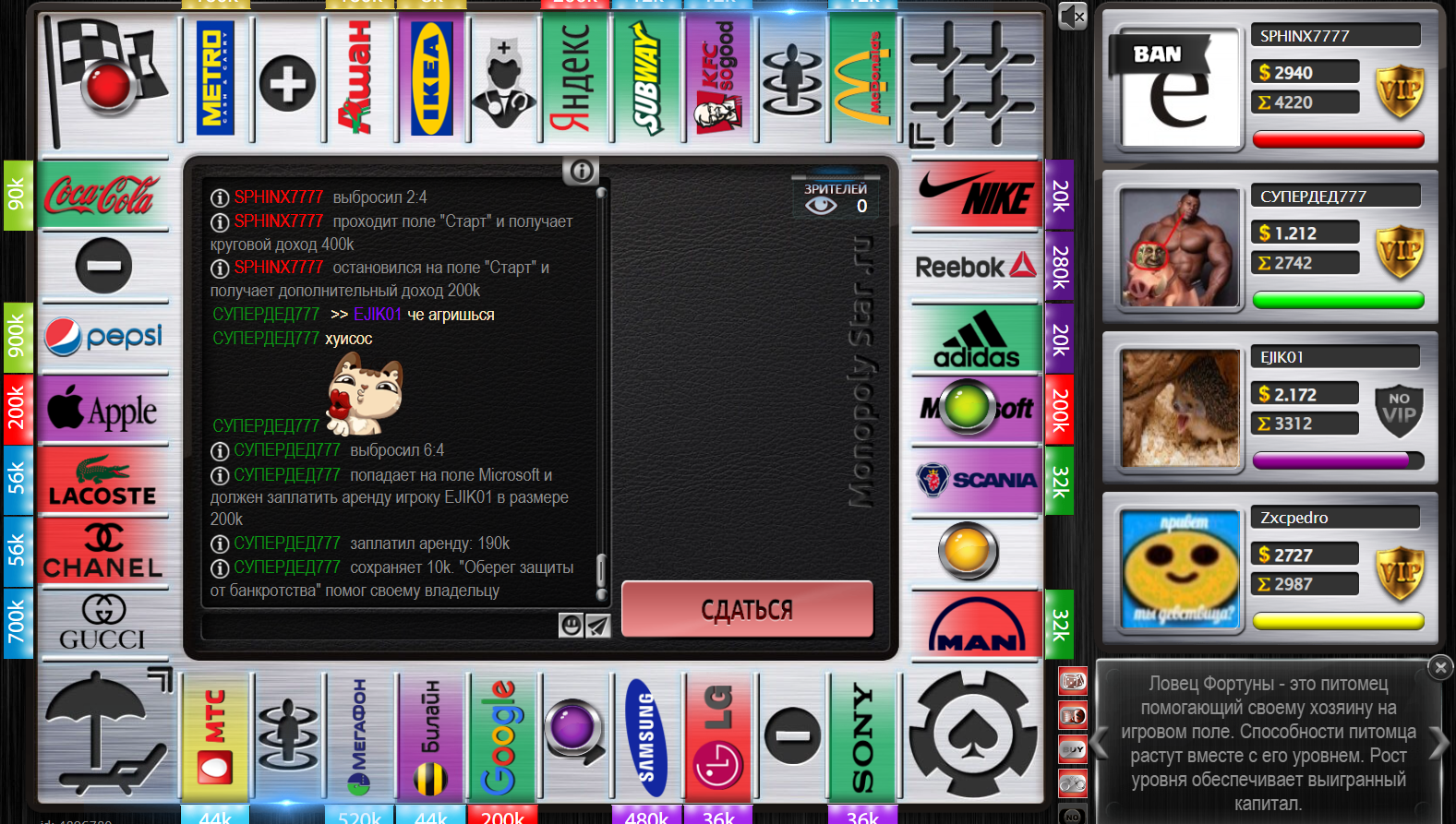Image resolution: width=1456 pixels, height=824 pixels.
Task: Click the red progress bar under SPHINX7777
Action: (x=1339, y=140)
